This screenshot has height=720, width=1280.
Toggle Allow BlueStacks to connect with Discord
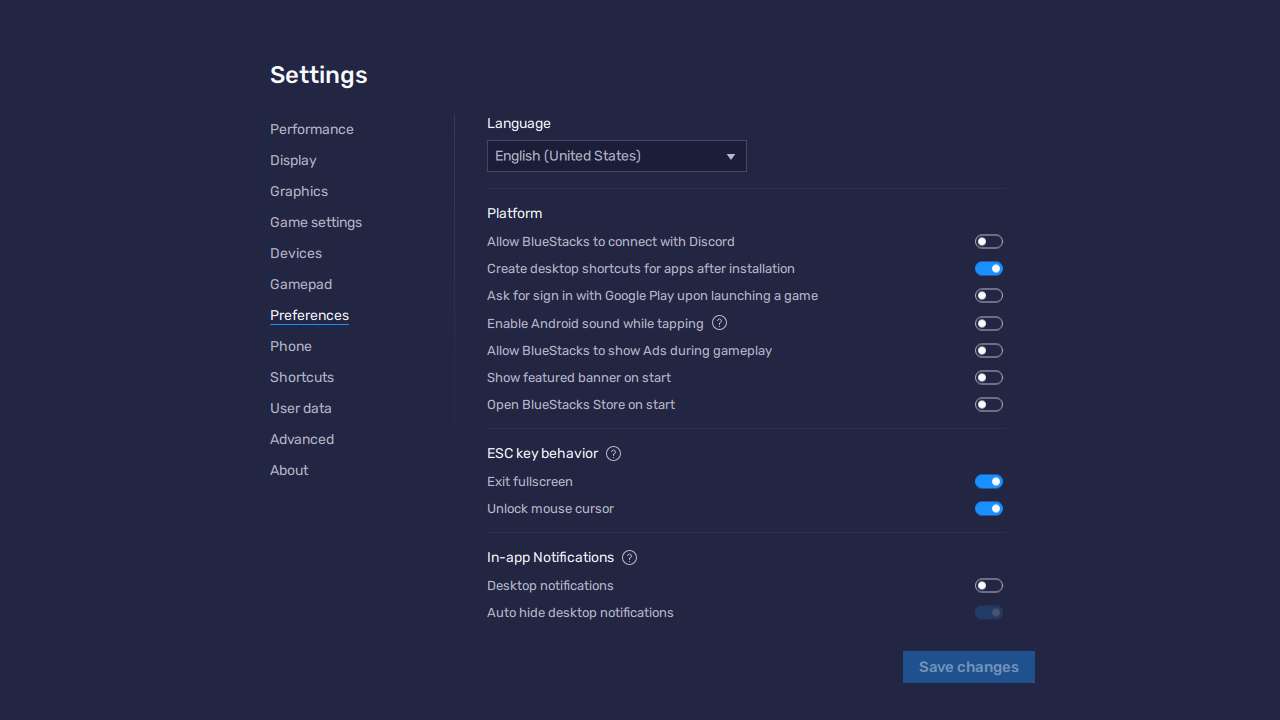[988, 241]
